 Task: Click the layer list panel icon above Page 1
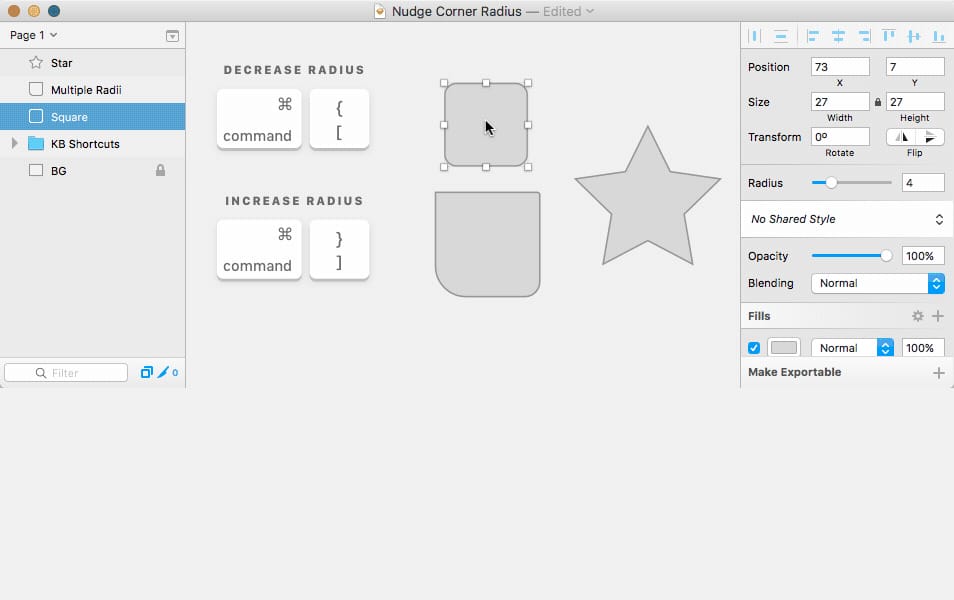point(171,34)
